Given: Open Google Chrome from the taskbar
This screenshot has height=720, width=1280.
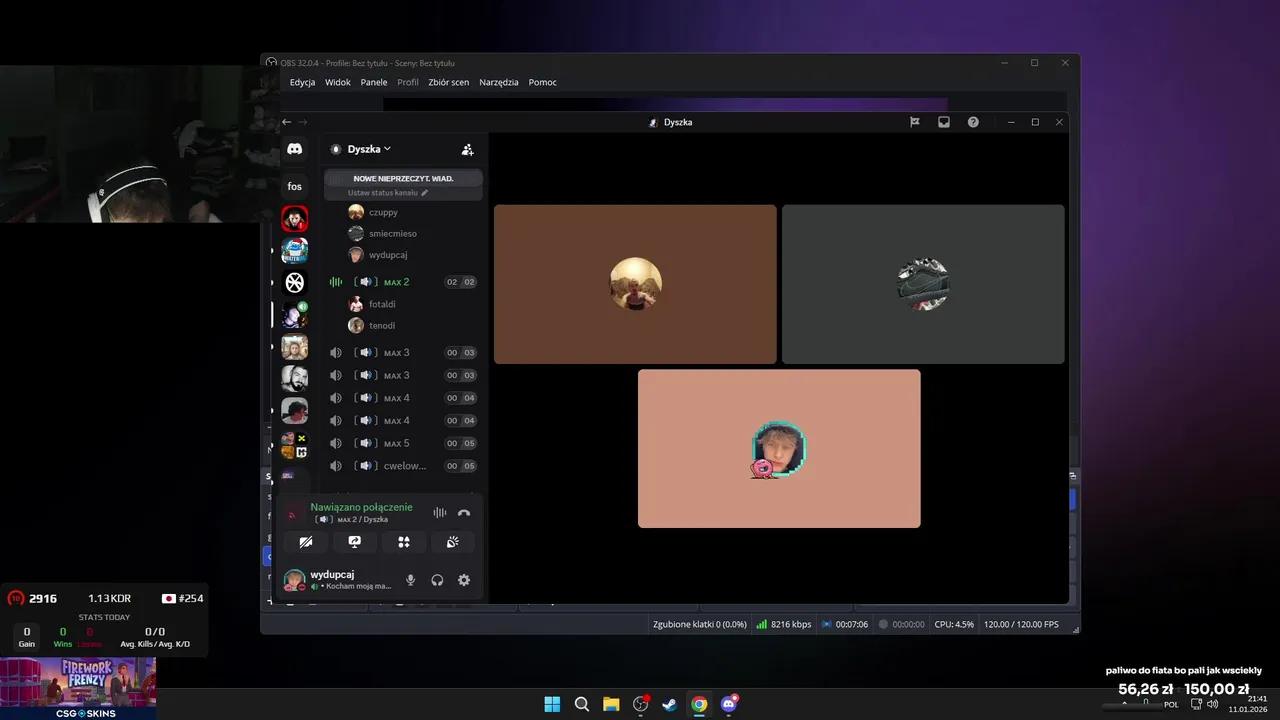Looking at the screenshot, I should [x=699, y=704].
